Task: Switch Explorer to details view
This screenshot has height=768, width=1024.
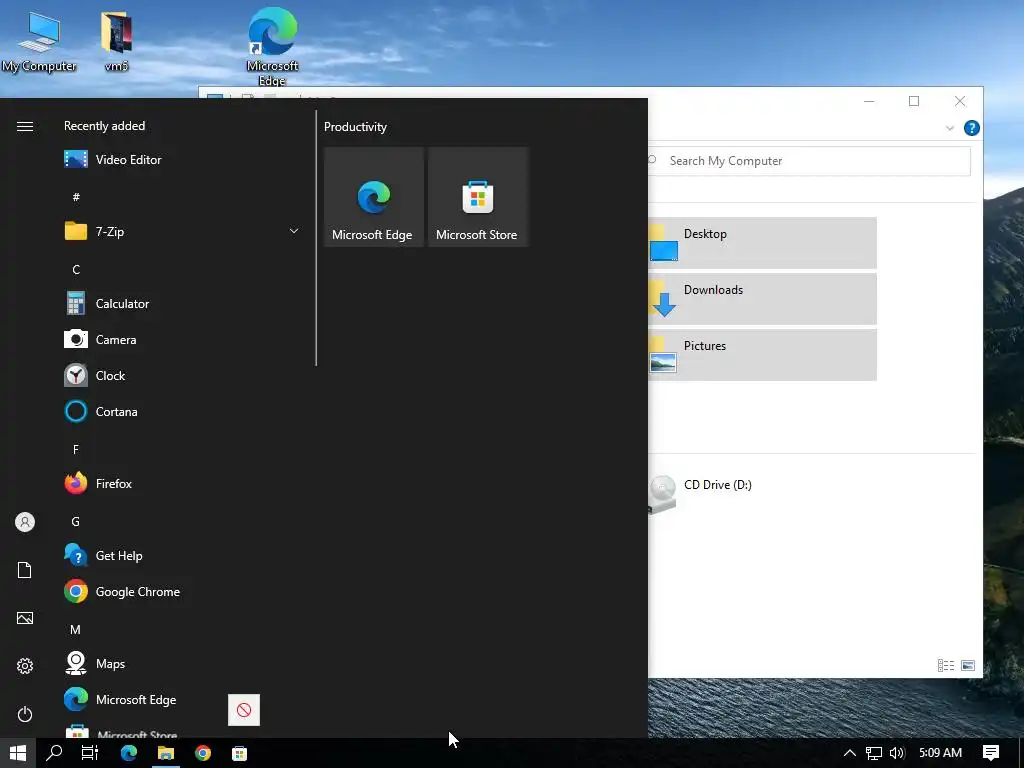Action: pos(946,665)
